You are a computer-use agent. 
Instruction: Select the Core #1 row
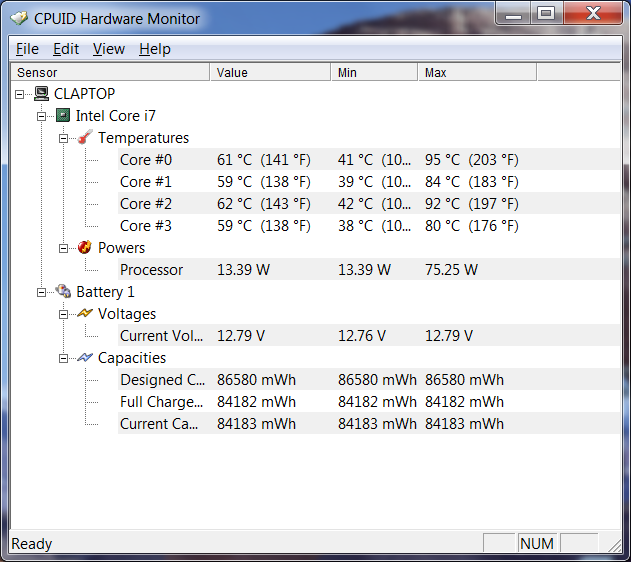(369, 181)
